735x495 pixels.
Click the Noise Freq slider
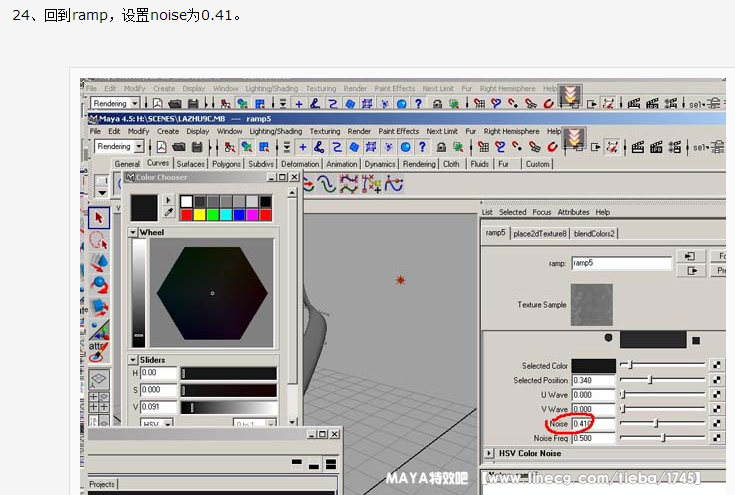click(x=663, y=438)
